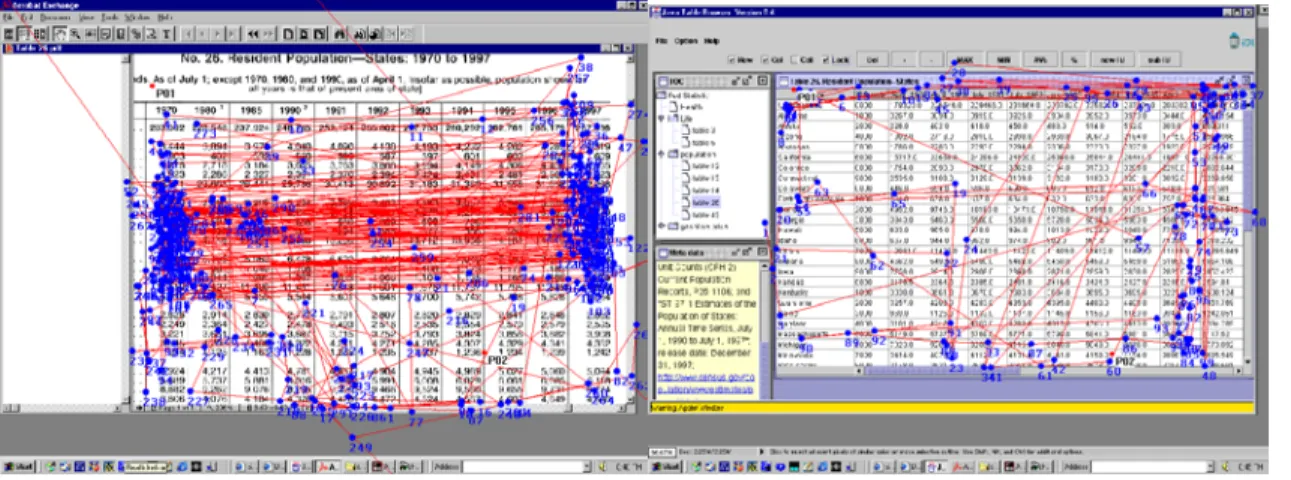1291x480 pixels.
Task: Show thumbnails and page in Acrobat toolbar
Action: click(x=40, y=33)
